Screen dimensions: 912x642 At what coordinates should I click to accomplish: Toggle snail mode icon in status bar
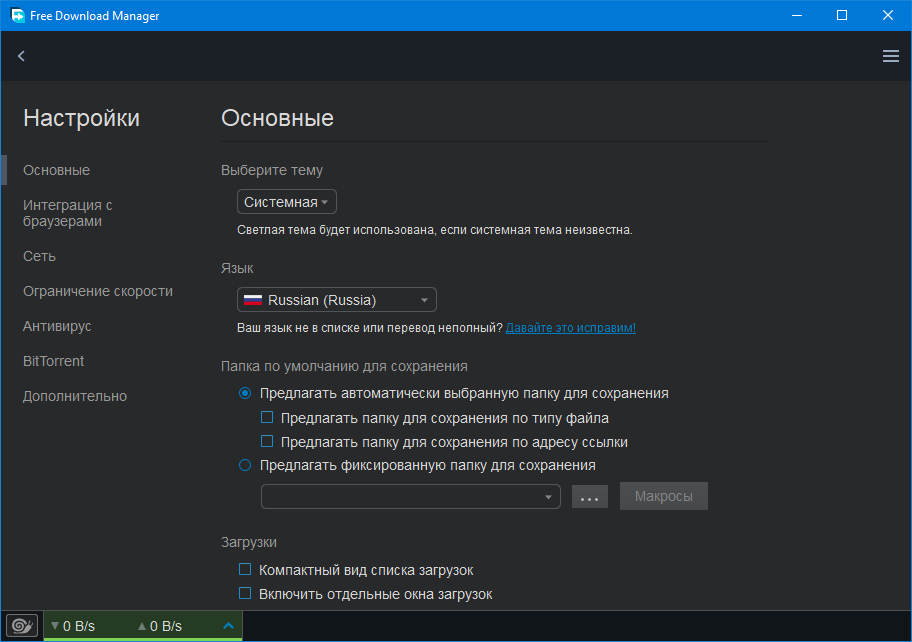tap(22, 626)
